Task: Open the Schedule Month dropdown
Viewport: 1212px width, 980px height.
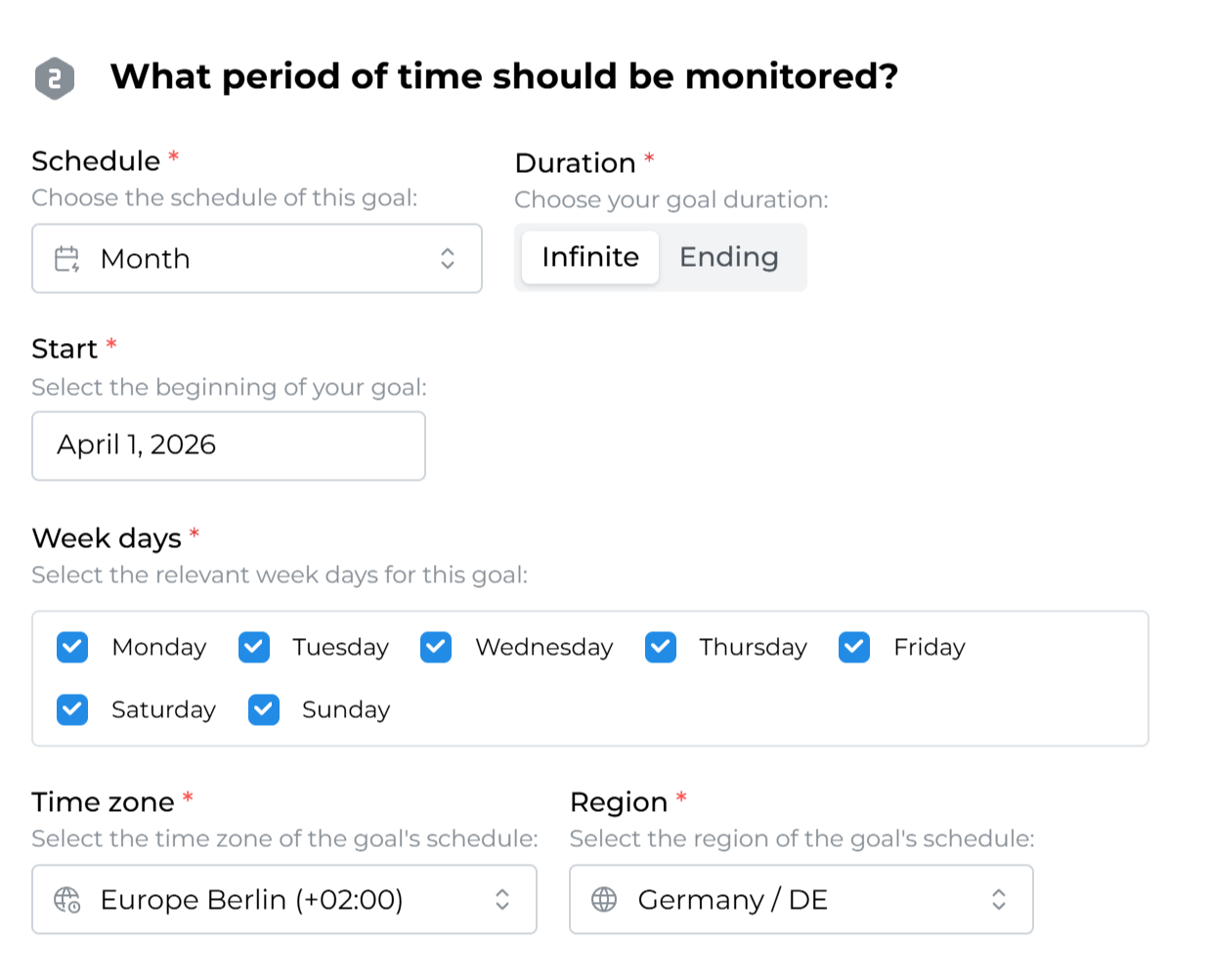Action: coord(256,259)
